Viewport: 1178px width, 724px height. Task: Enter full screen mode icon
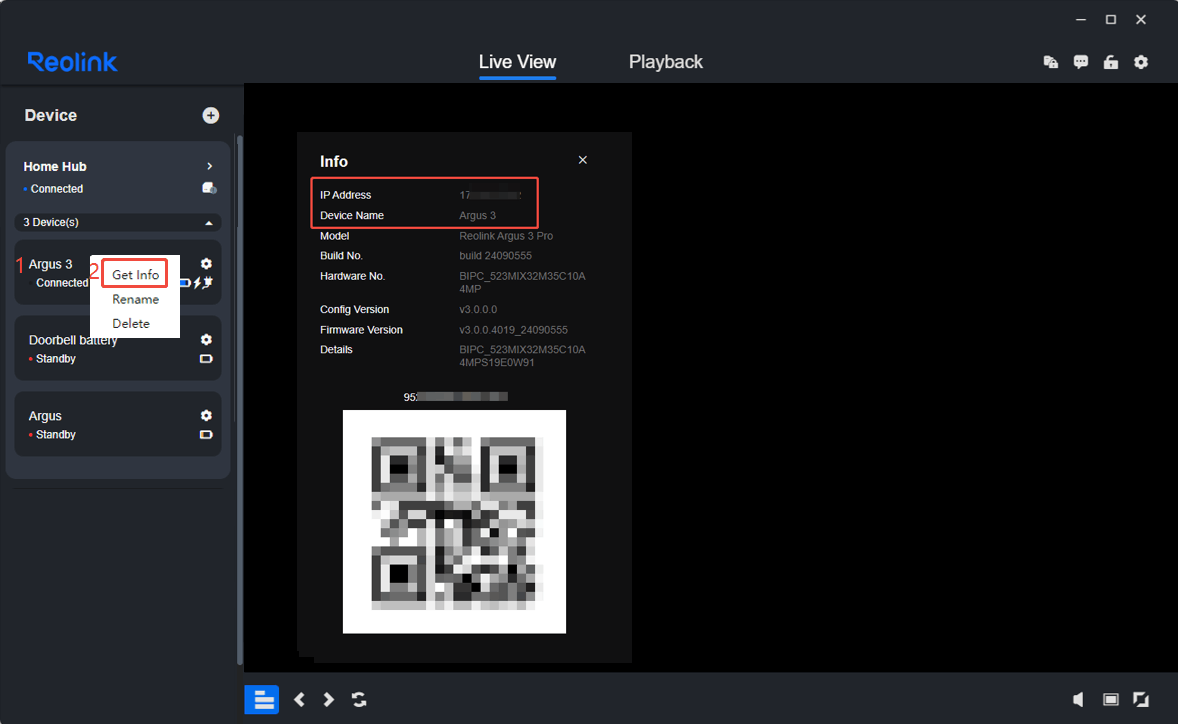pos(1140,699)
